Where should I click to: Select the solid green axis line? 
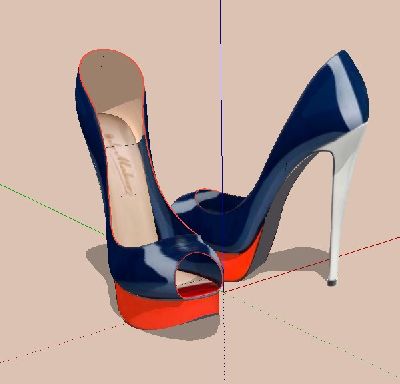[x=52, y=209]
